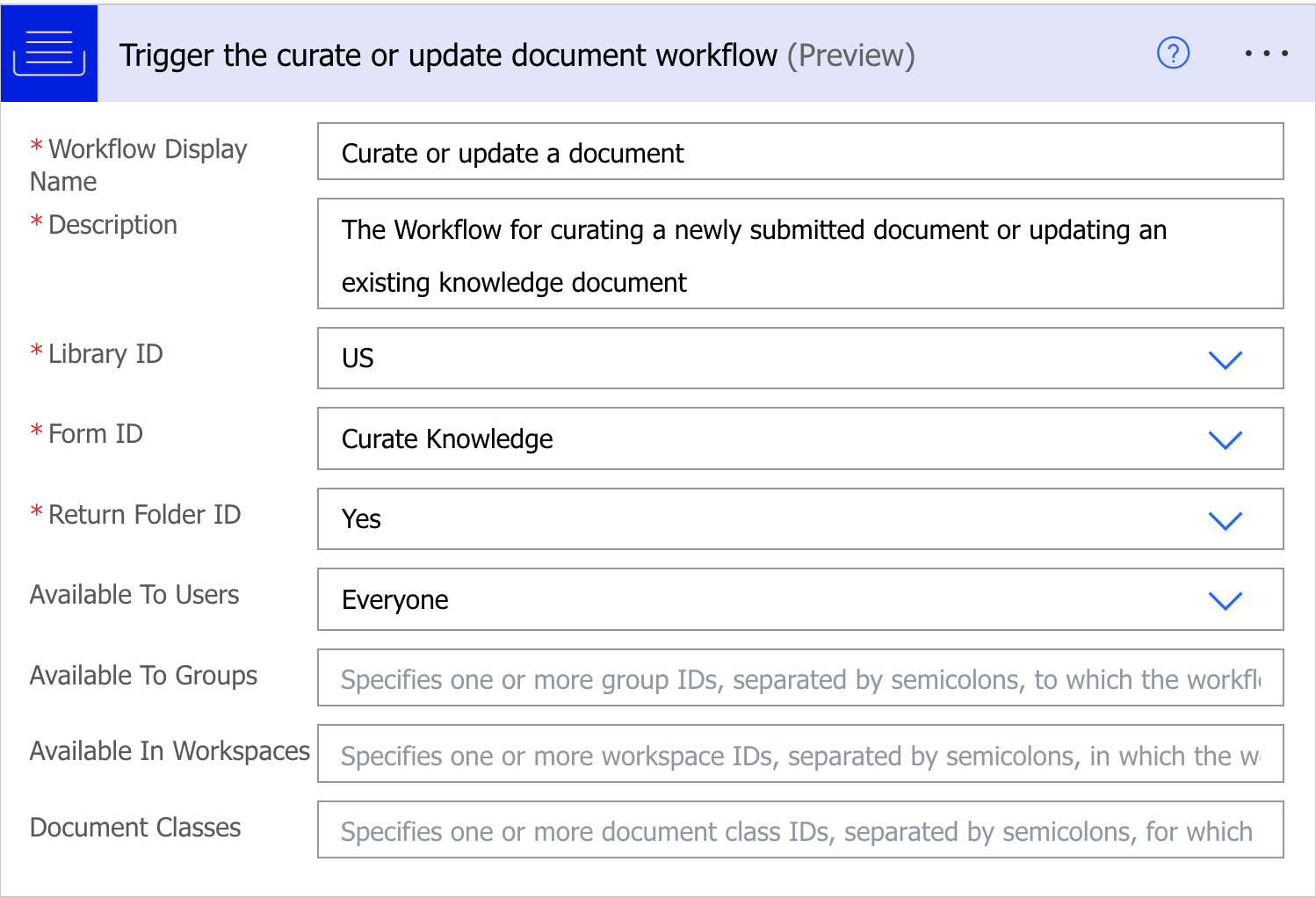The height and width of the screenshot is (898, 1316).
Task: Focus the Available In Workspaces input
Action: click(x=799, y=755)
